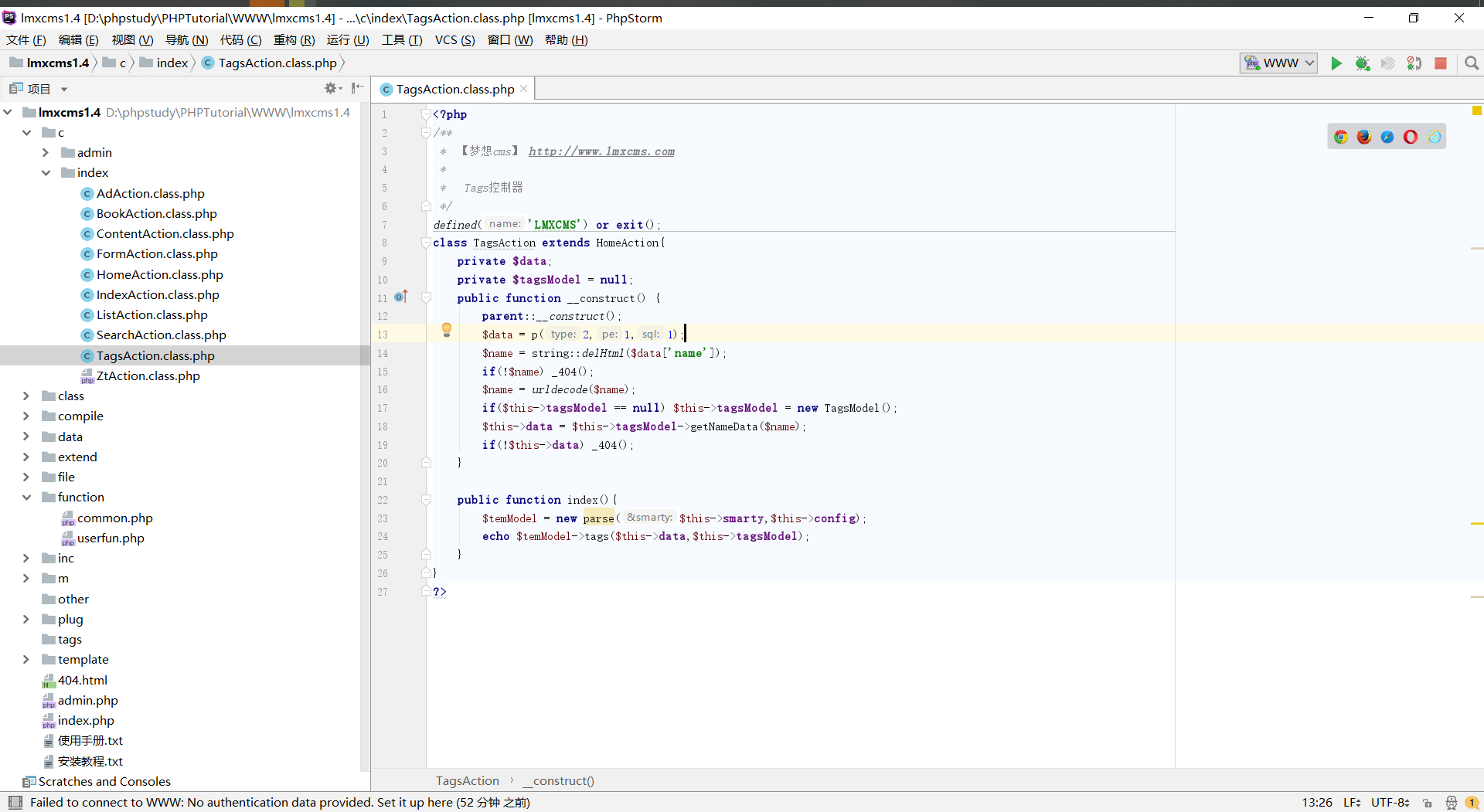The image size is (1484, 812).
Task: Close the TagsAction.class.php tab
Action: click(524, 89)
